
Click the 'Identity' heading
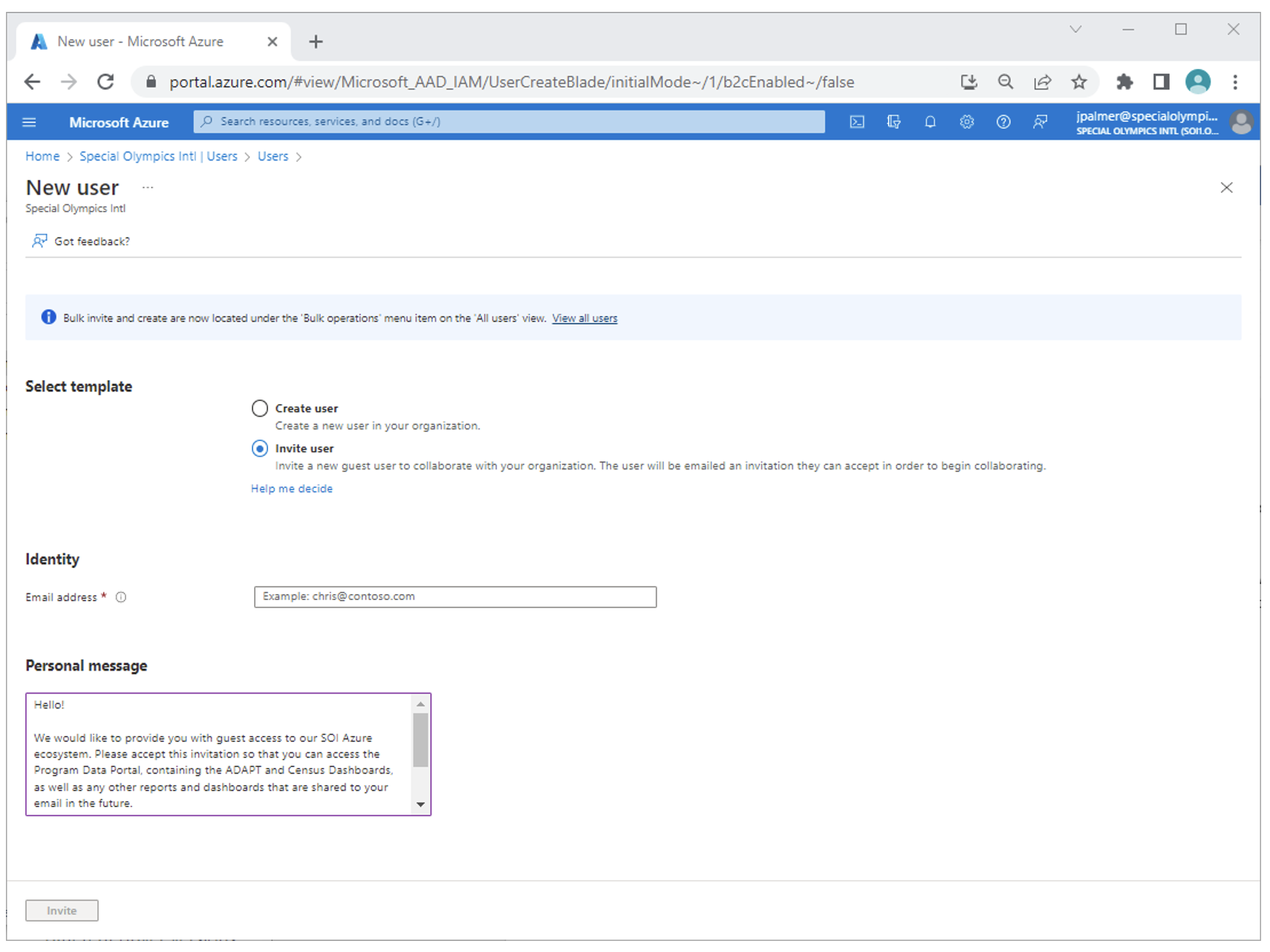[52, 559]
